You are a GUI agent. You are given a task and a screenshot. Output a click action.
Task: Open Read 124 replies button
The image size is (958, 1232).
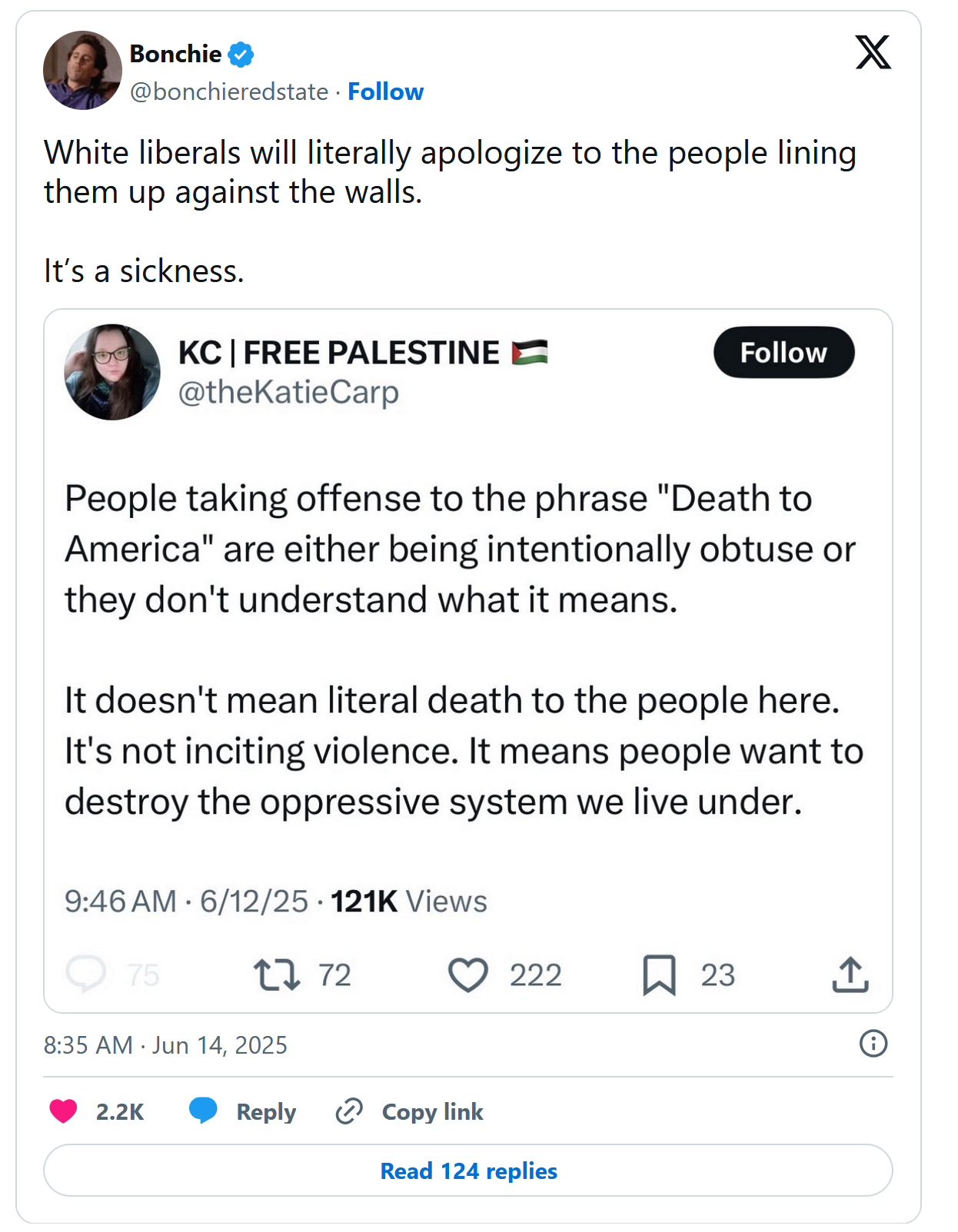click(468, 1171)
